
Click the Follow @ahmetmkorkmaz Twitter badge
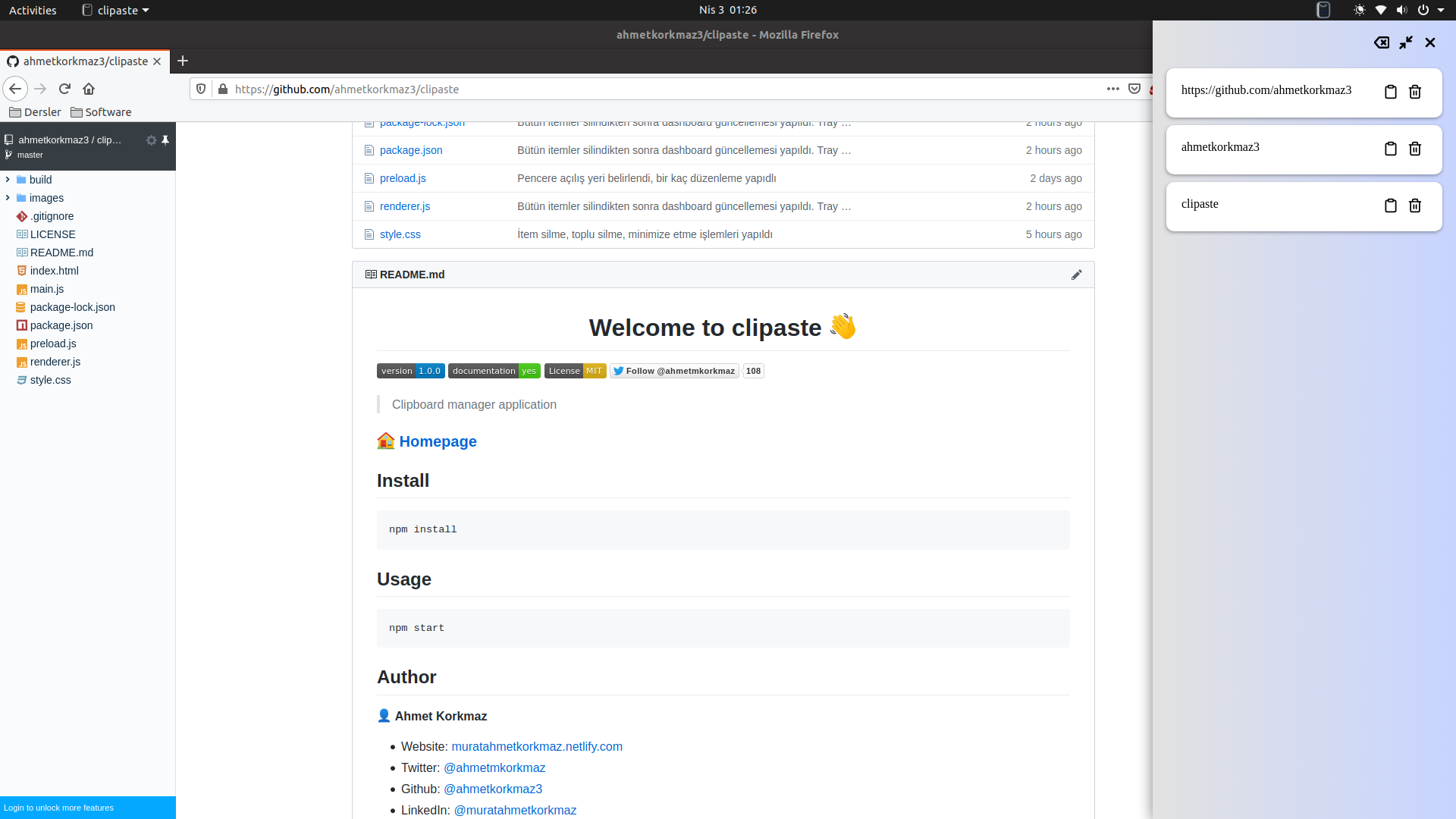(x=674, y=371)
